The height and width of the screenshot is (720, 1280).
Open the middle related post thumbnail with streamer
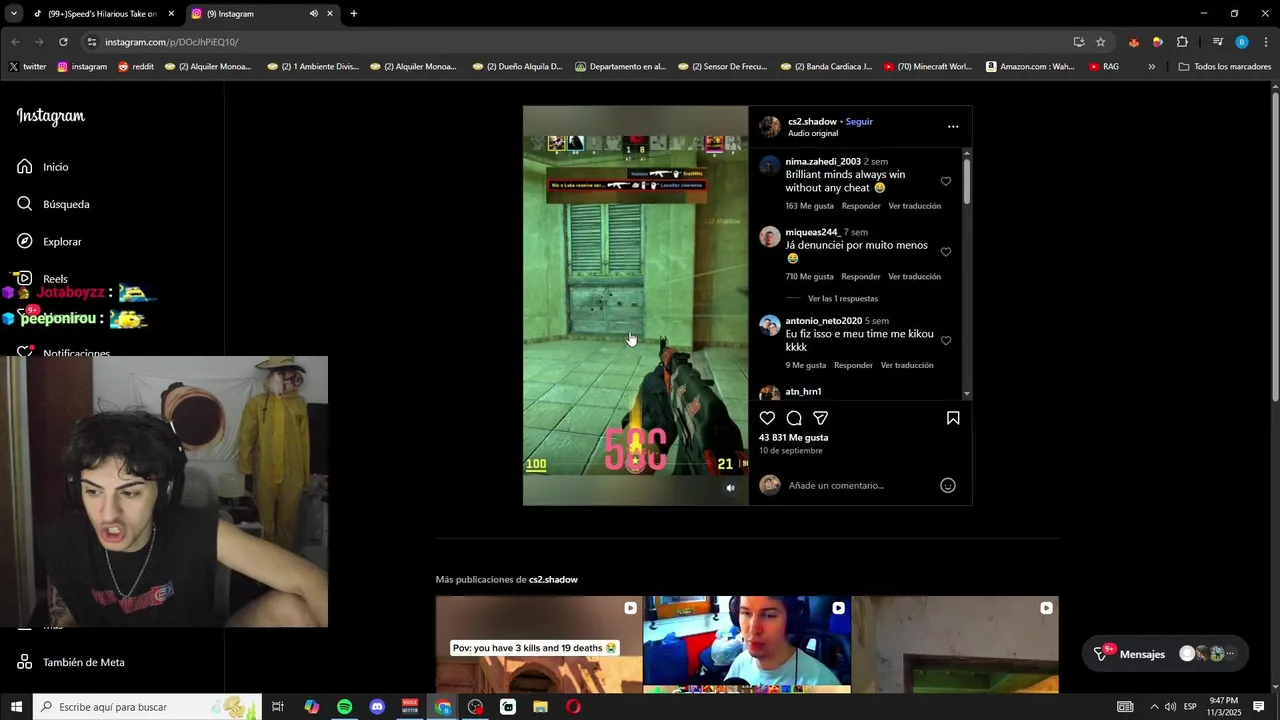(x=747, y=645)
